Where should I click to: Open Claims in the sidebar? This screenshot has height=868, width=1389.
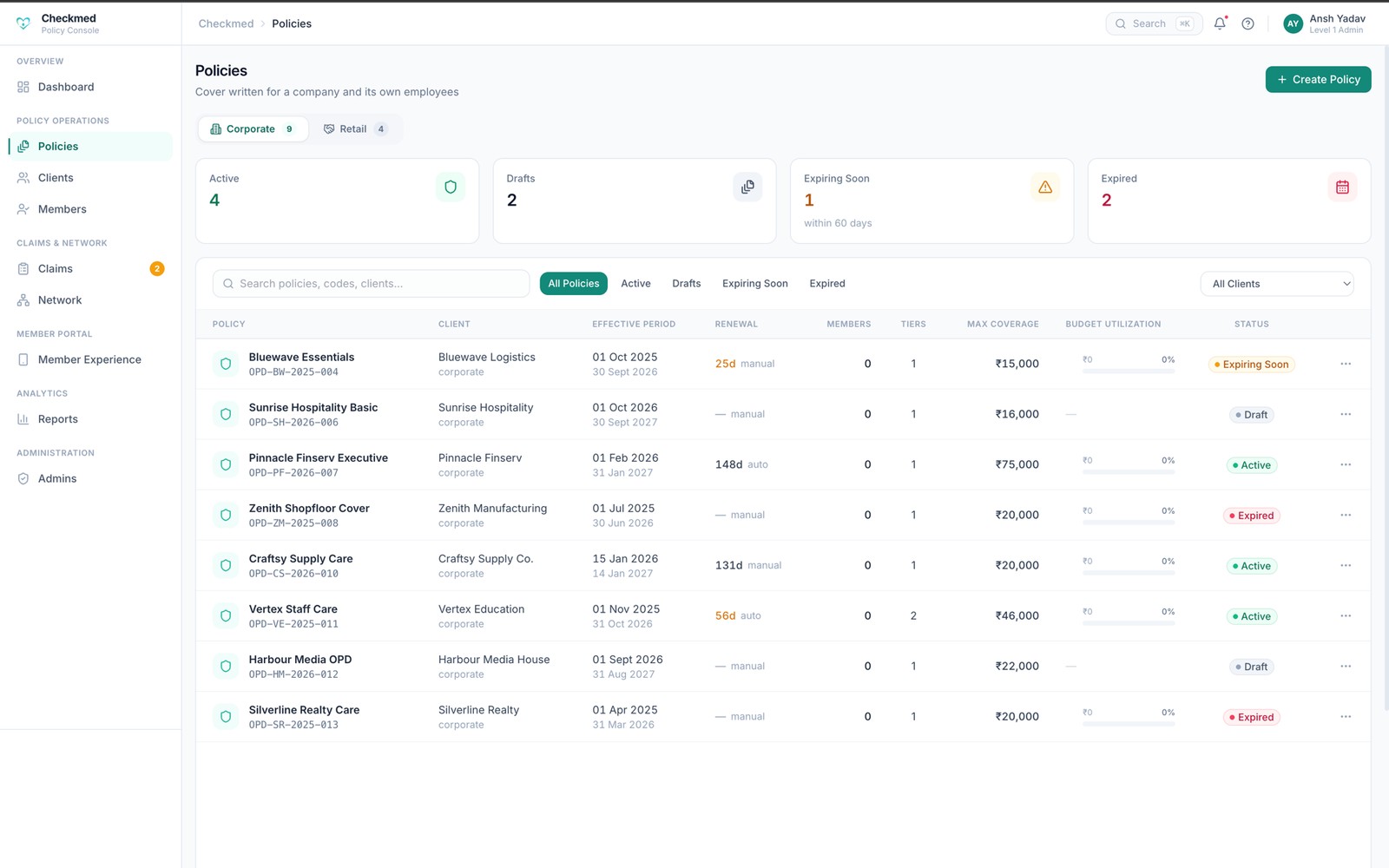pos(90,269)
